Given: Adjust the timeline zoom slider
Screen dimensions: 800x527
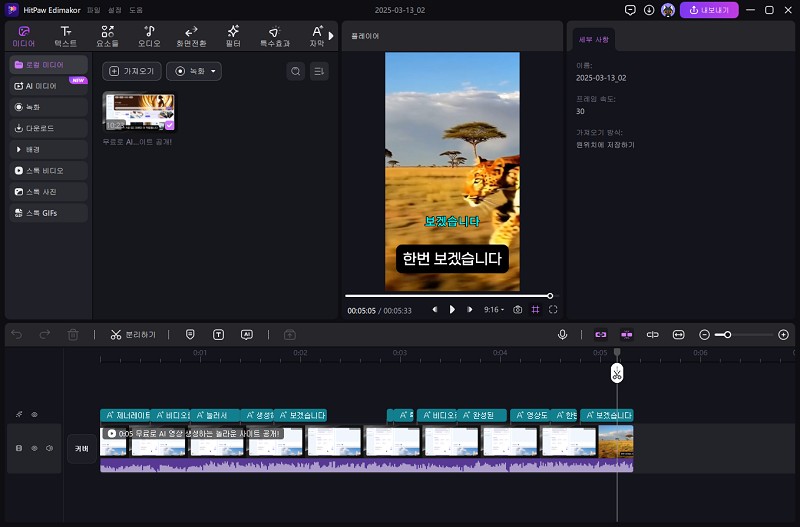Looking at the screenshot, I should 744,335.
